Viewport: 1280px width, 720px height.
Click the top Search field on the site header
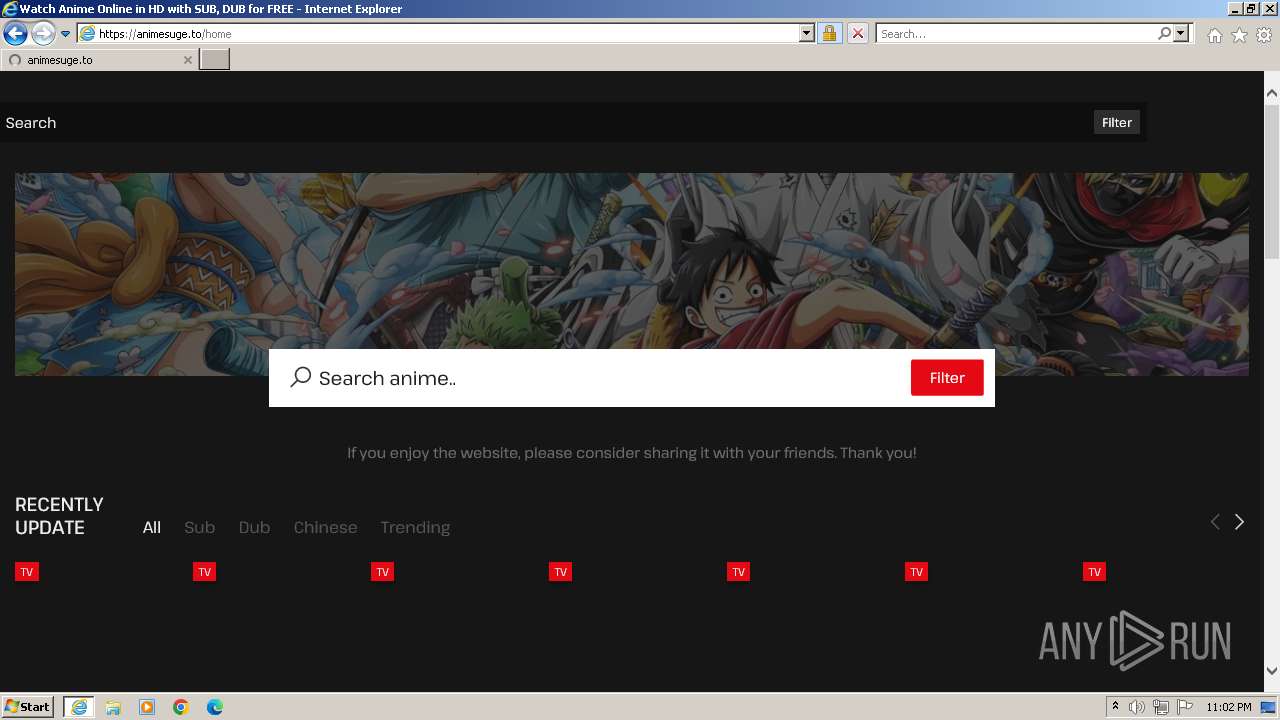coord(545,122)
